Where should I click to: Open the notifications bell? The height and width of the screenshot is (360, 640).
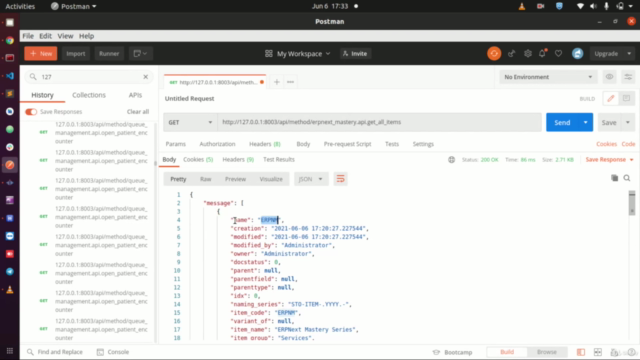click(542, 53)
